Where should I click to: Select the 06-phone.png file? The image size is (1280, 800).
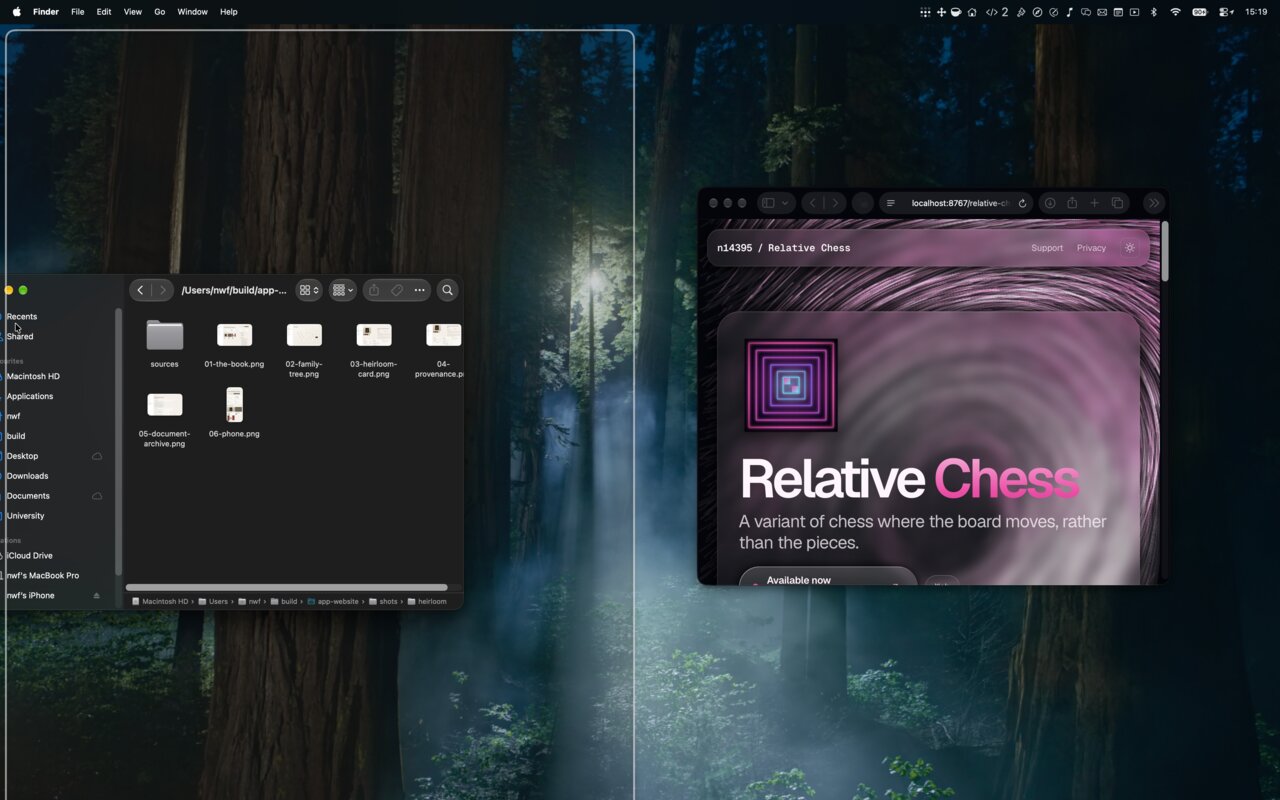[x=234, y=413]
